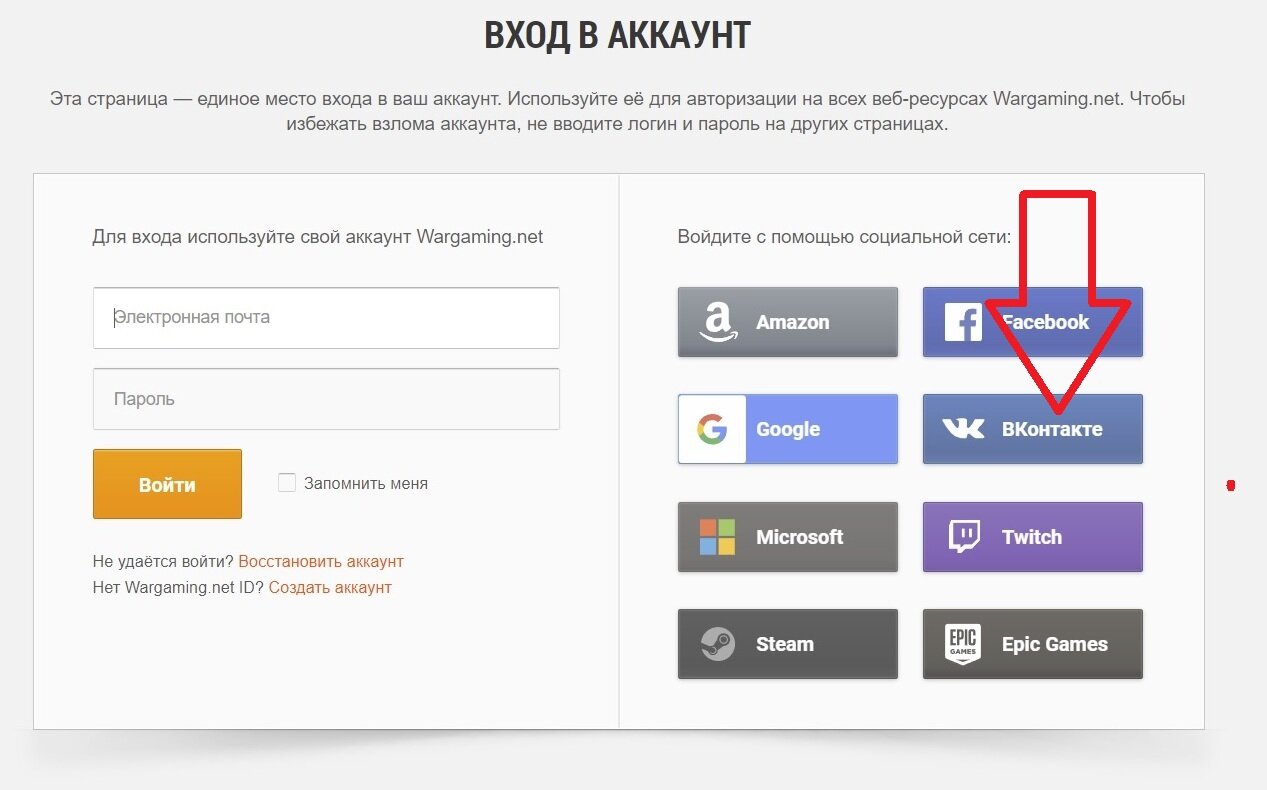The height and width of the screenshot is (790, 1267).
Task: Click the Twitch logo icon
Action: point(963,537)
